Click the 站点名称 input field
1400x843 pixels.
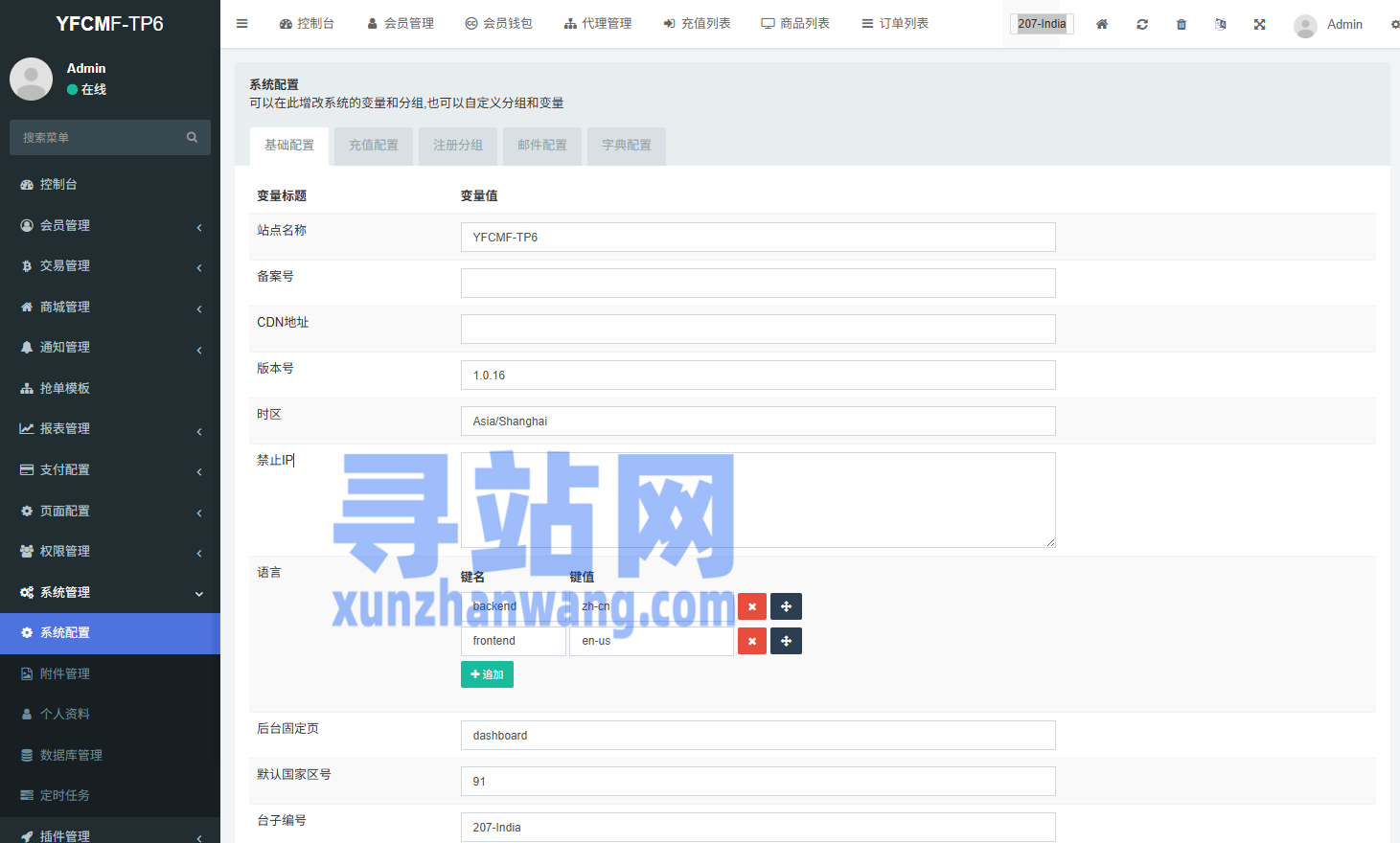point(757,238)
